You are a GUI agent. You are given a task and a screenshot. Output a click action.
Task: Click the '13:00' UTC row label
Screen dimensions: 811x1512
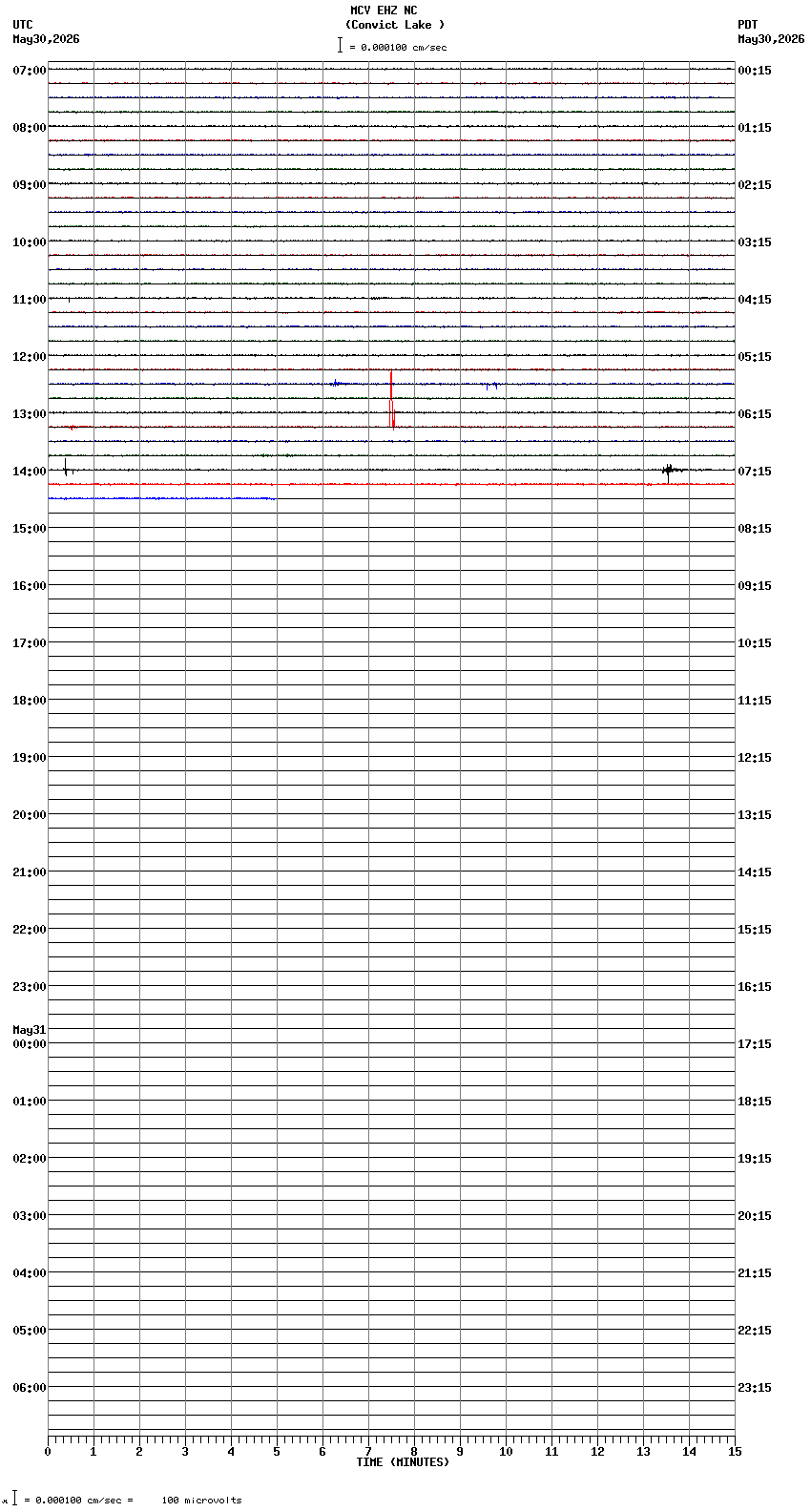30,414
